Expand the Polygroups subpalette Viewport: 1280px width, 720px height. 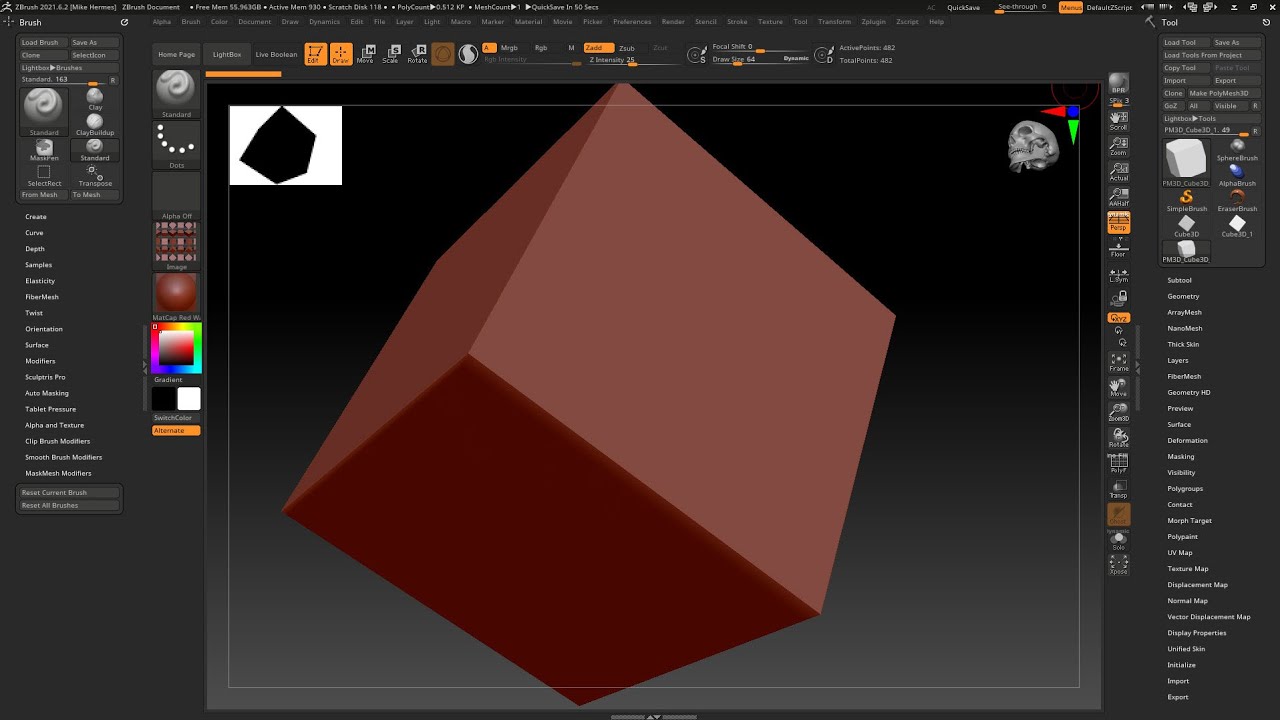tap(1185, 488)
